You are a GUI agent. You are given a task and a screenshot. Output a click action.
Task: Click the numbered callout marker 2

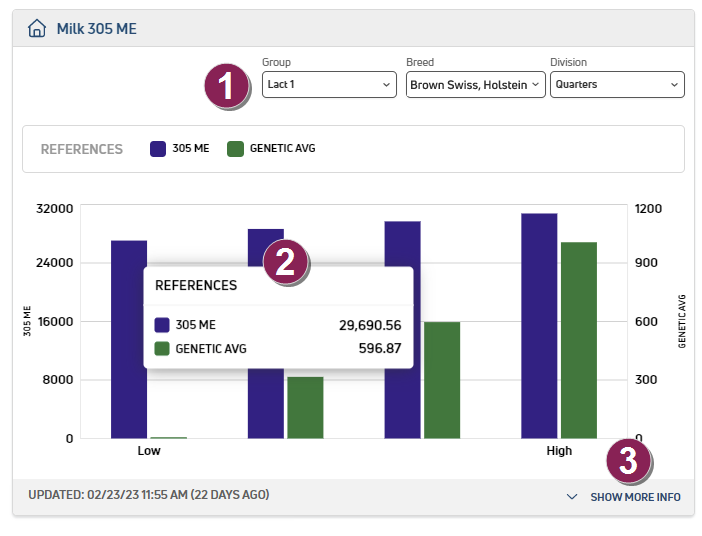pos(285,261)
